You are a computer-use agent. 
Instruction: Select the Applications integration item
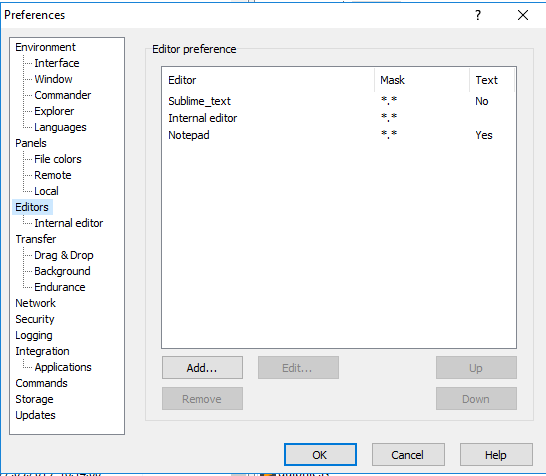click(x=63, y=367)
